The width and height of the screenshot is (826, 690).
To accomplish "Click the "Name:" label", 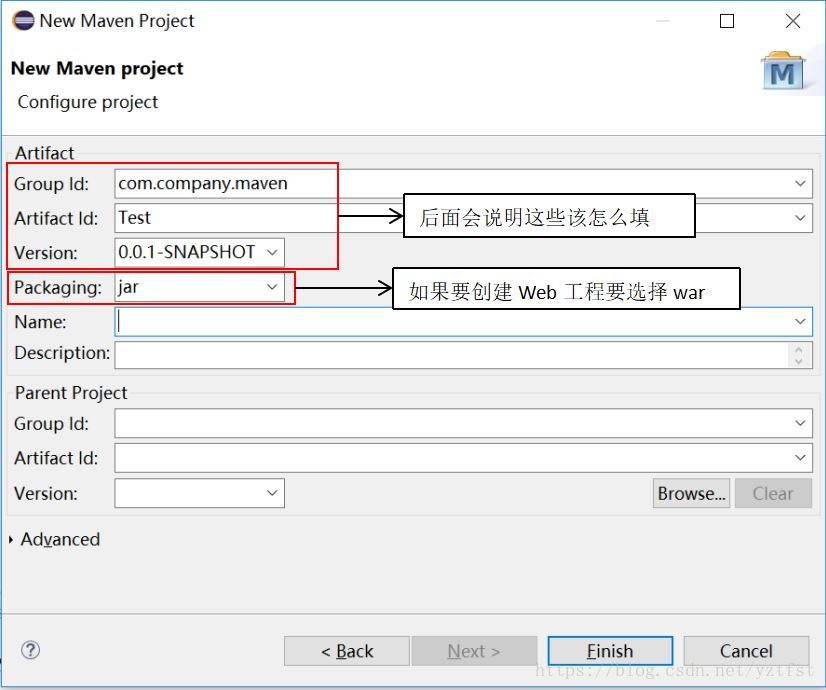I will pyautogui.click(x=41, y=322).
